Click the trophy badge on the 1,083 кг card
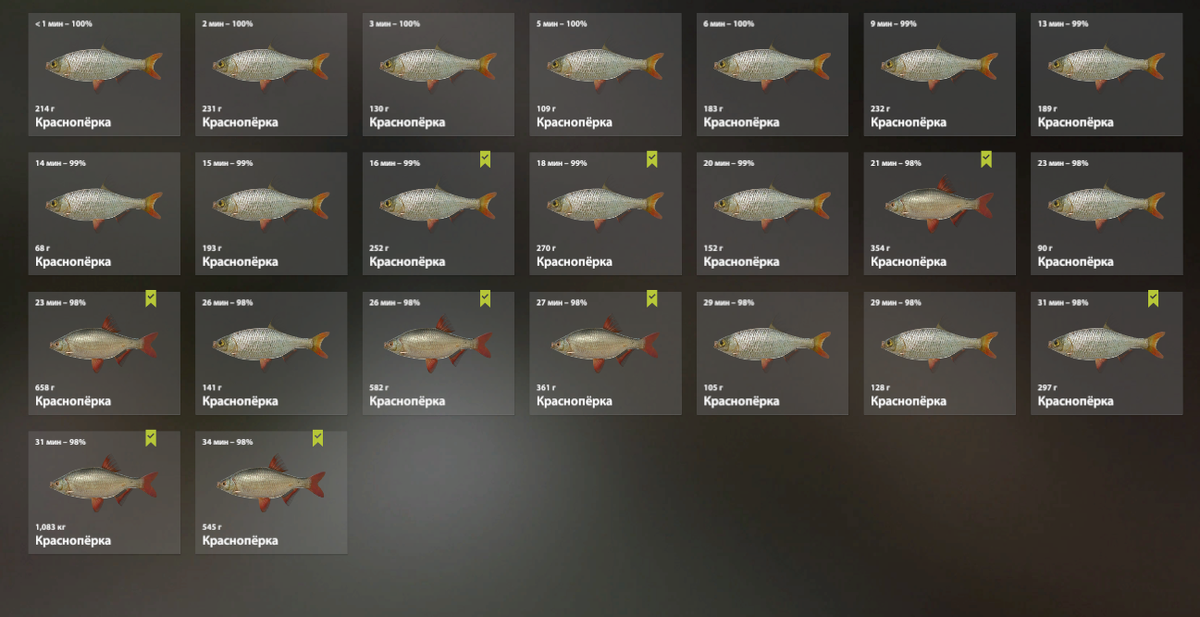This screenshot has height=617, width=1200. pyautogui.click(x=151, y=437)
